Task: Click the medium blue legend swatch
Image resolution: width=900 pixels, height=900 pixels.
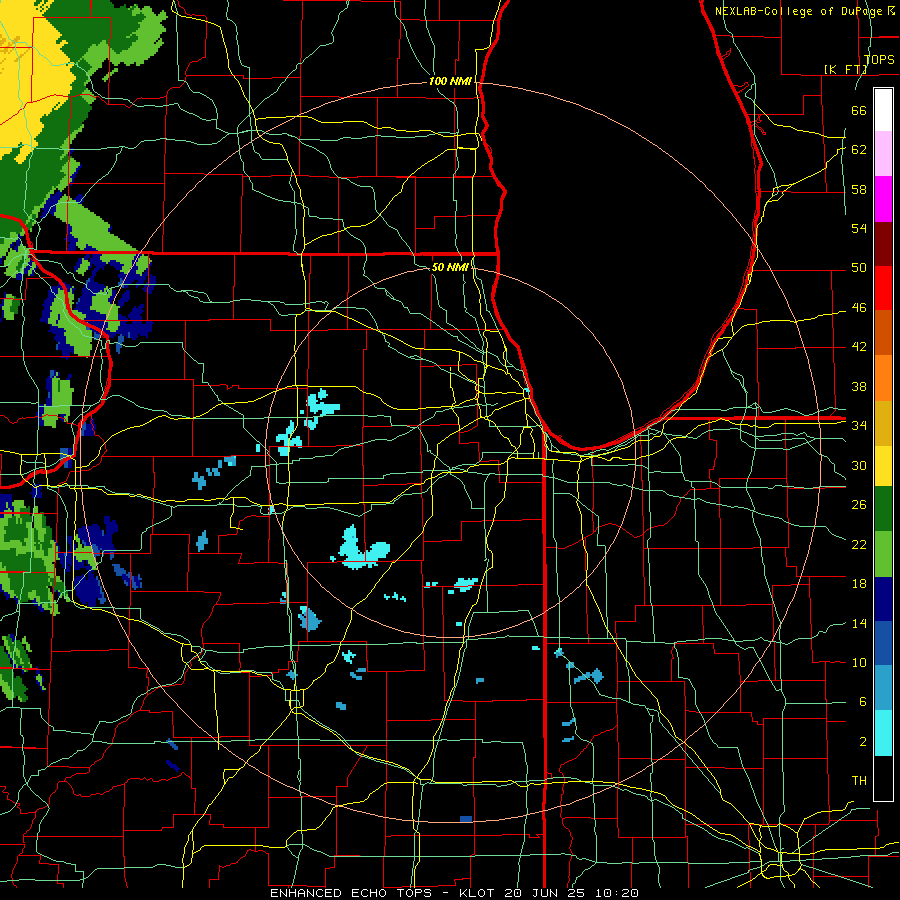Action: click(x=883, y=643)
